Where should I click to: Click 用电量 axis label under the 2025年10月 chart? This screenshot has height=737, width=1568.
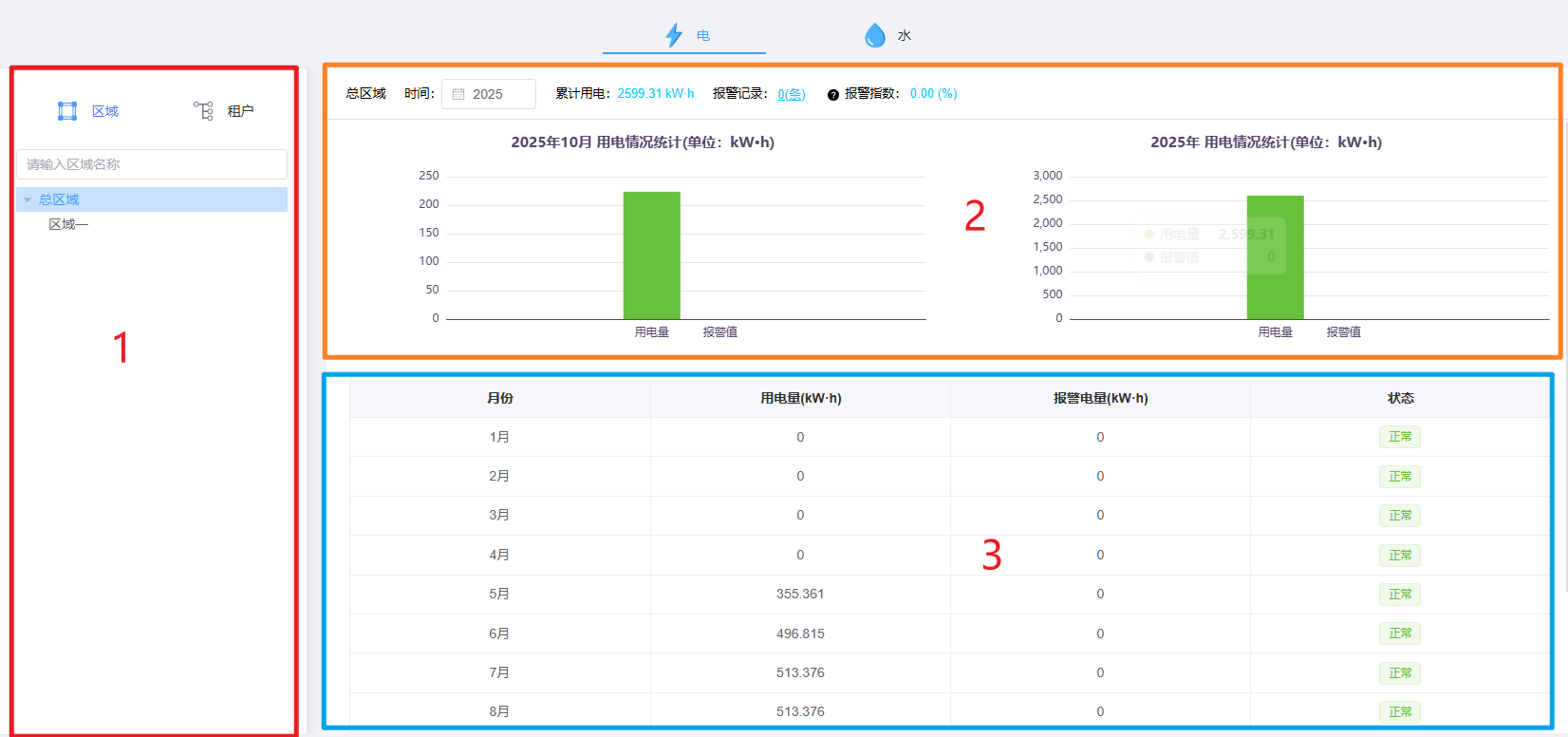pyautogui.click(x=652, y=331)
